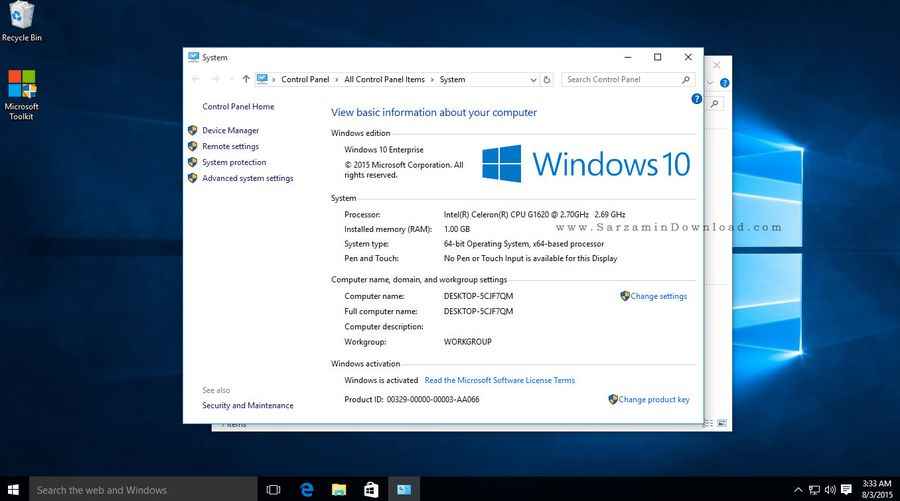
Task: Open the Store taskbar icon
Action: point(371,490)
